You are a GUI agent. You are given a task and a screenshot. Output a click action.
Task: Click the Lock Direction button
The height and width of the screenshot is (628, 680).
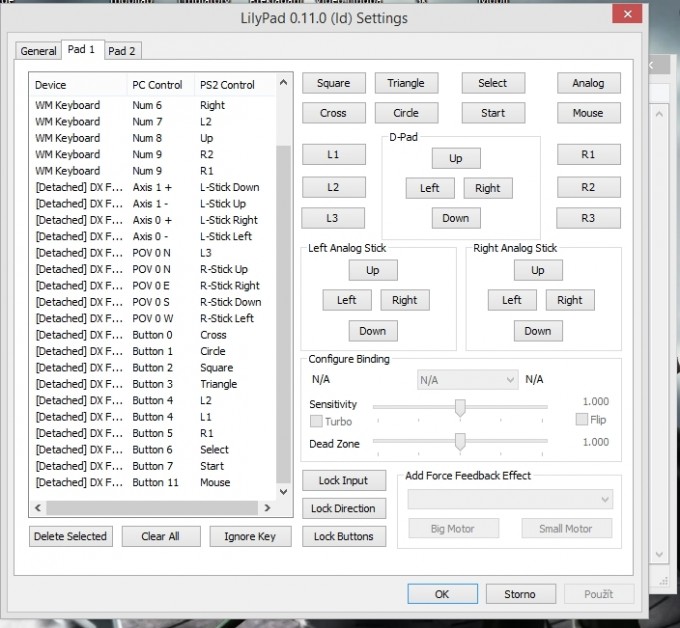(344, 508)
